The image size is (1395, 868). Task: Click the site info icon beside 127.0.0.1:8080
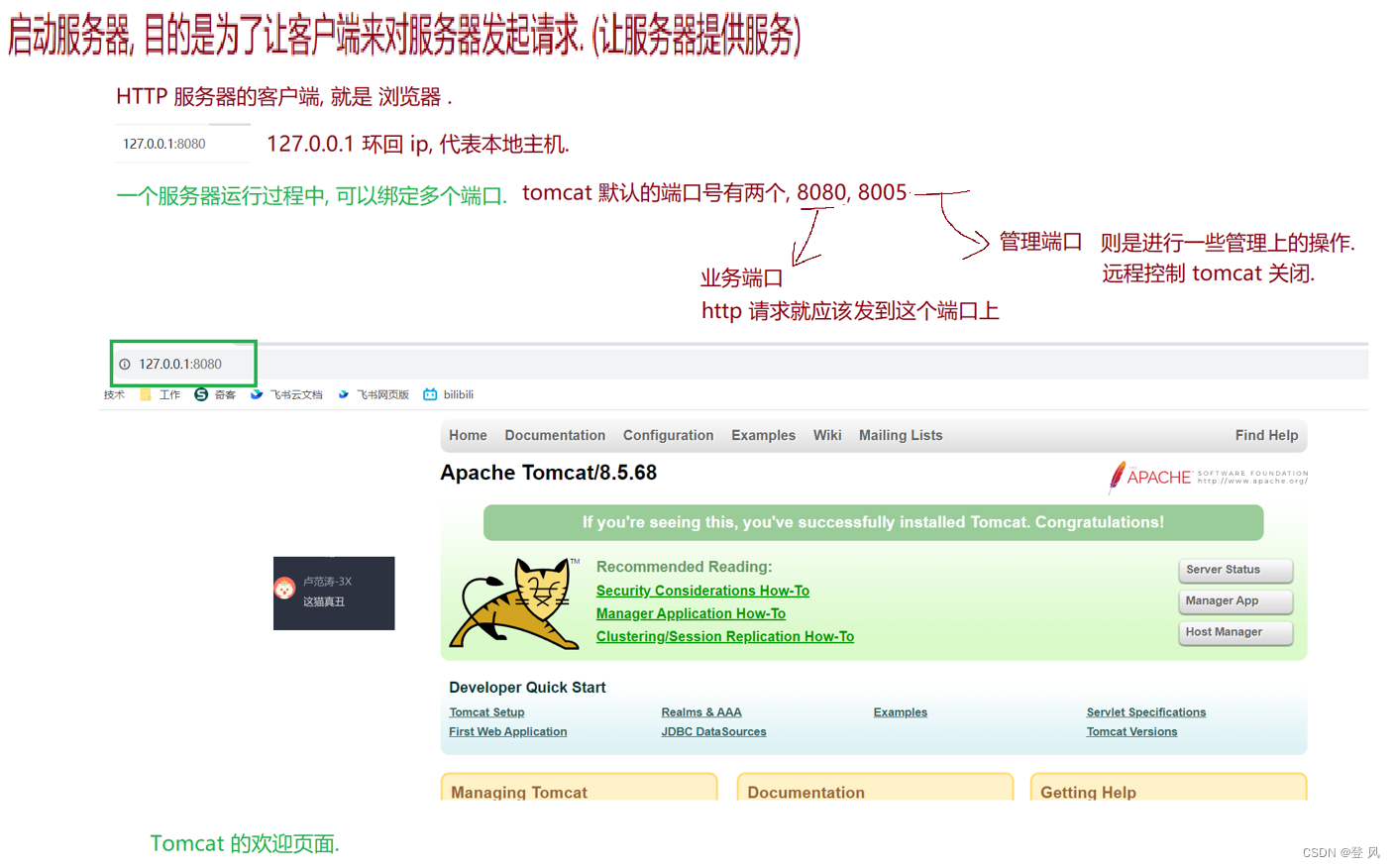(125, 365)
